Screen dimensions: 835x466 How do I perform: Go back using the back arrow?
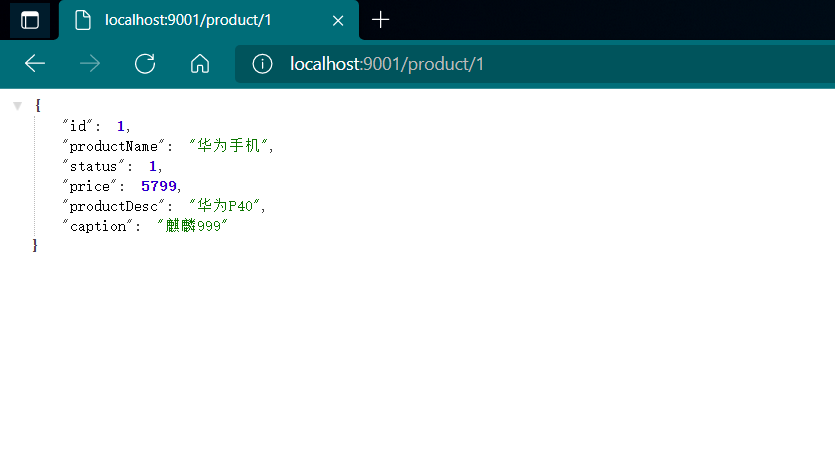tap(35, 64)
